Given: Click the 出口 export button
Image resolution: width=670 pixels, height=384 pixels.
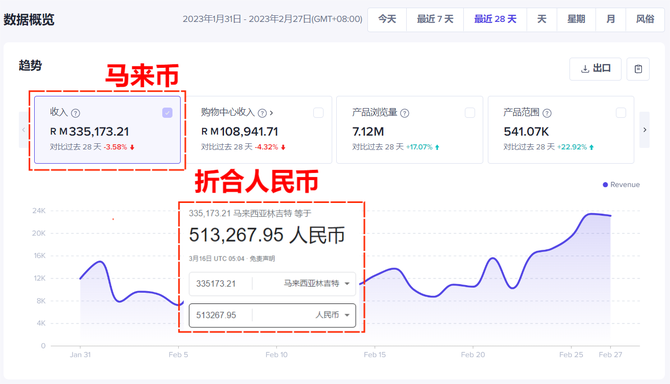Looking at the screenshot, I should point(595,69).
